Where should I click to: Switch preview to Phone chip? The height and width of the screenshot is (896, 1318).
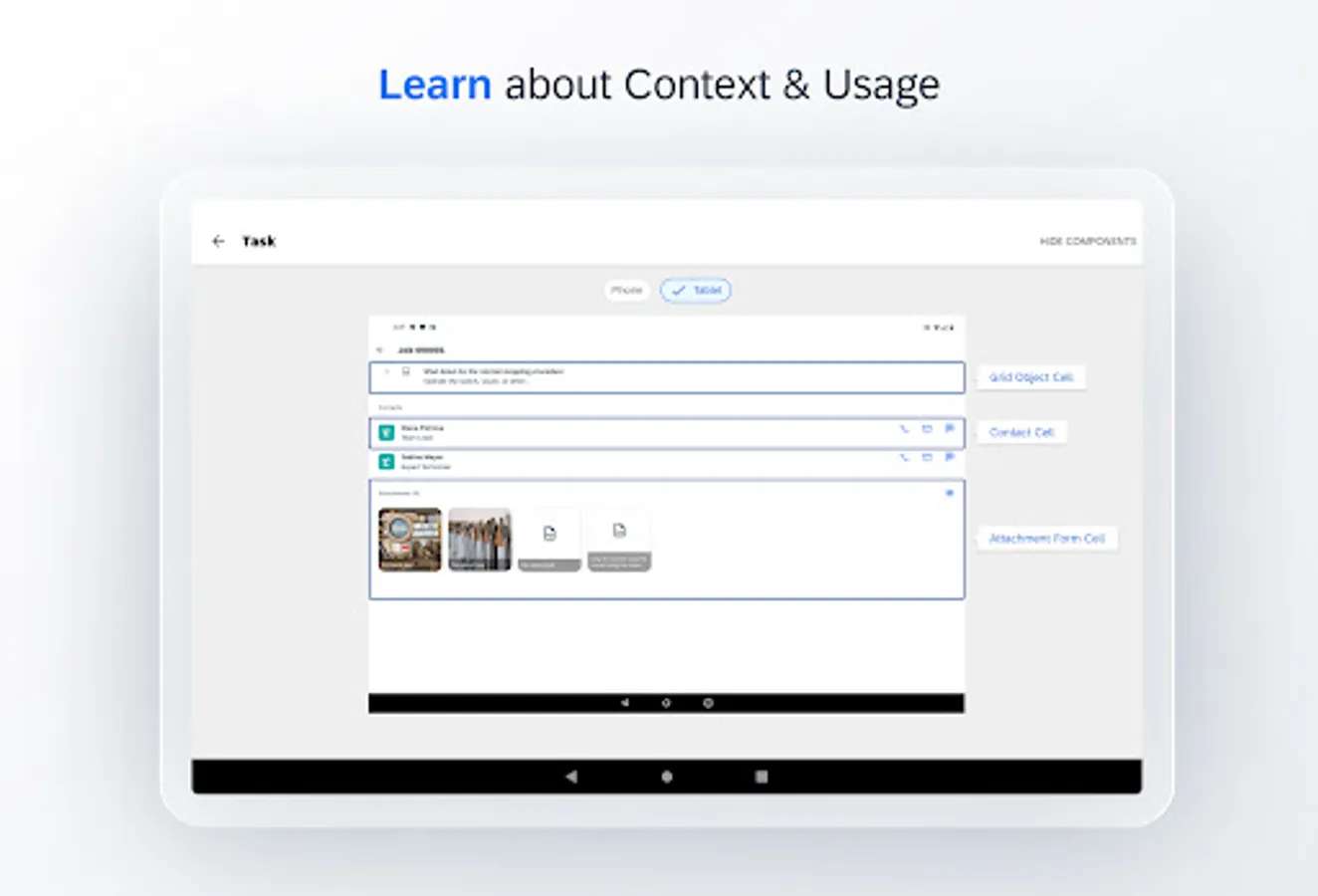click(626, 290)
